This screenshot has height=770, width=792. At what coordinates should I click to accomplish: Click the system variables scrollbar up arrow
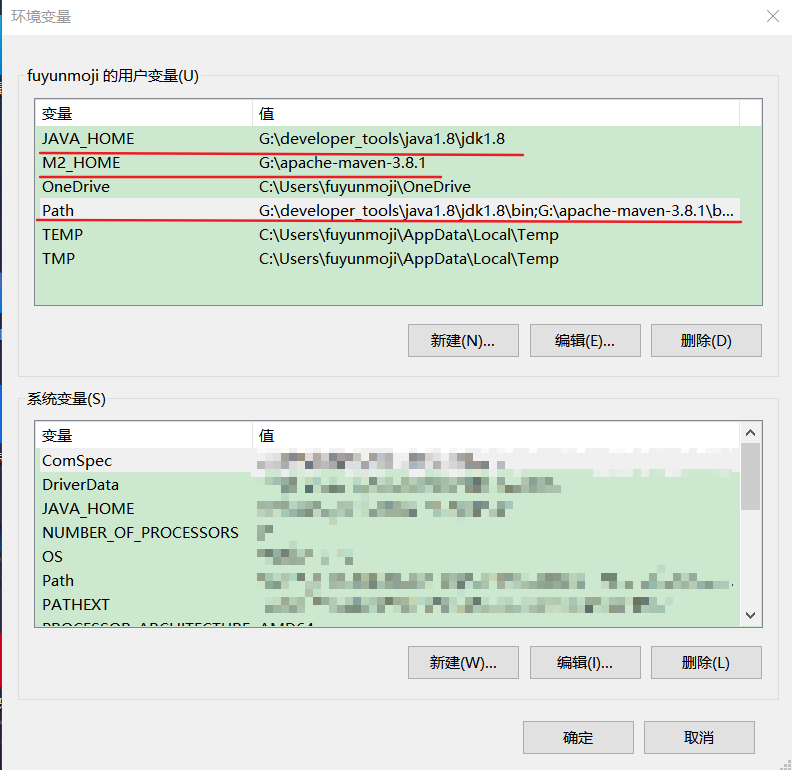[751, 432]
